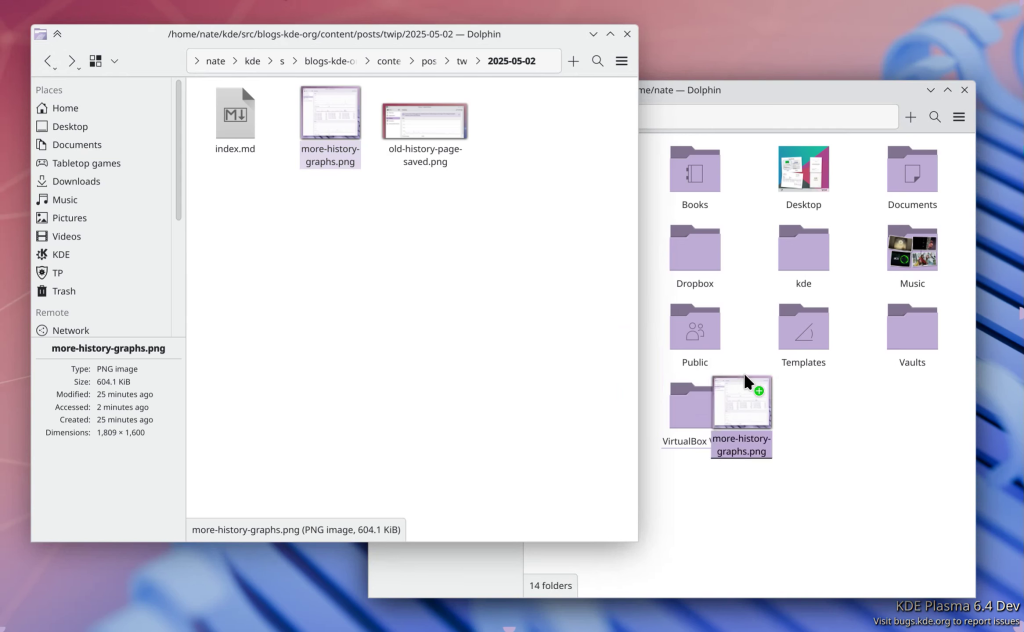
Task: Open kde folder in back window
Action: [803, 257]
